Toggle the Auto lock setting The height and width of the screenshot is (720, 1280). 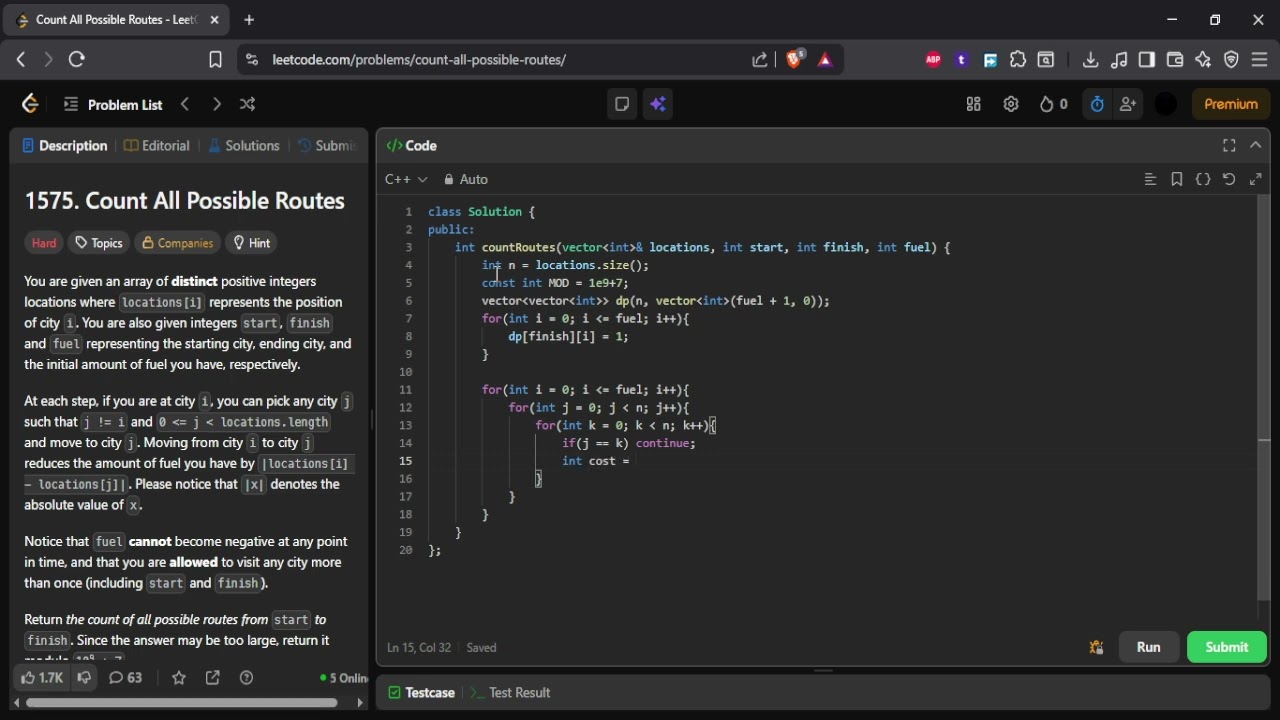click(466, 179)
